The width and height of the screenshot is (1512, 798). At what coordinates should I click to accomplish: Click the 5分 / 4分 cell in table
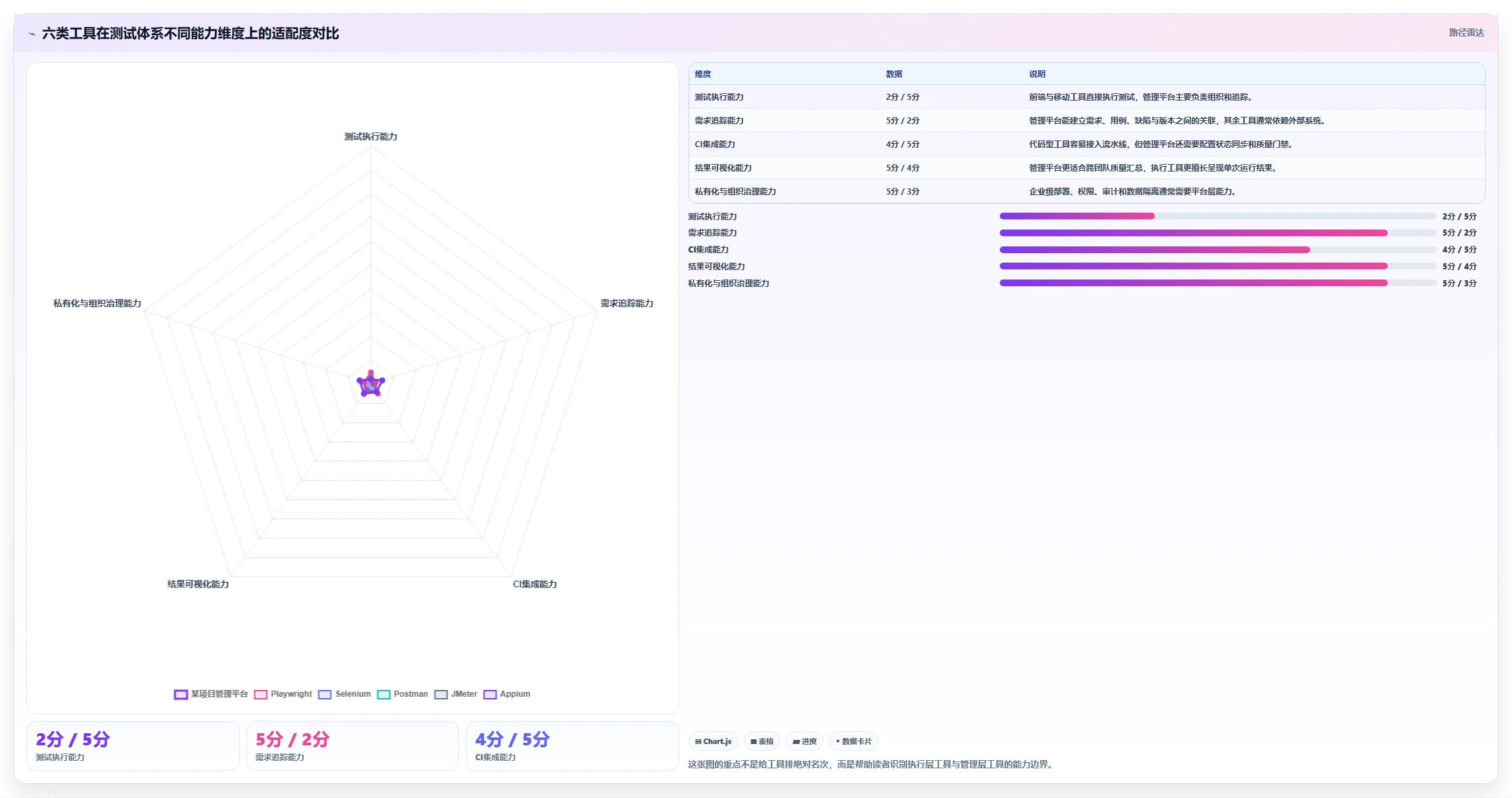click(x=902, y=168)
